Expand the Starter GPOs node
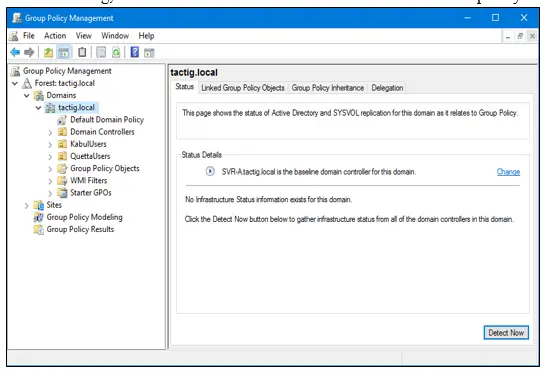Viewport: 546px width, 371px height. pyautogui.click(x=50, y=194)
